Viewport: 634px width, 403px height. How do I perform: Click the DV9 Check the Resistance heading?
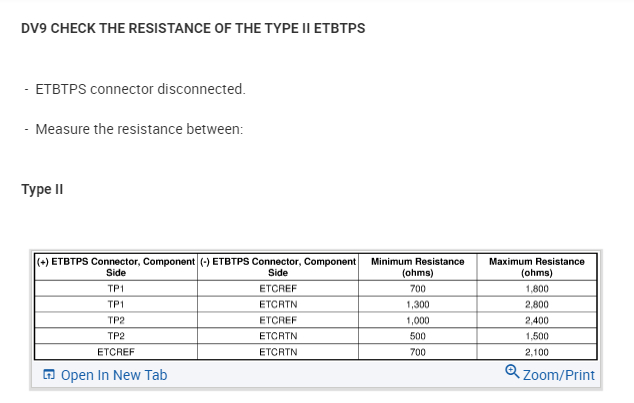193,27
